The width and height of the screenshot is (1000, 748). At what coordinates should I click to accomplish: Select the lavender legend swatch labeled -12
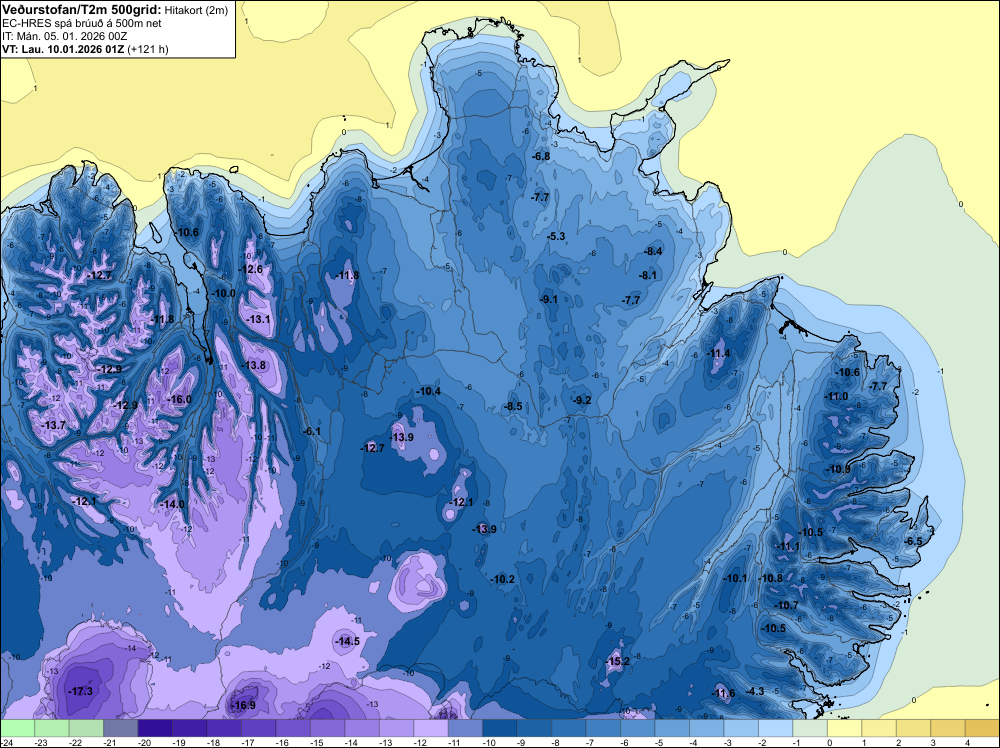tap(430, 728)
